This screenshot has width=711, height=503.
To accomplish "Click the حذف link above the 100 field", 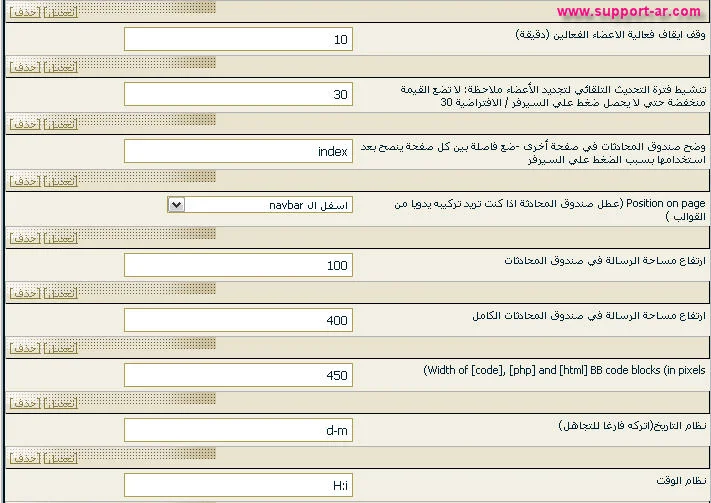I will click(25, 237).
